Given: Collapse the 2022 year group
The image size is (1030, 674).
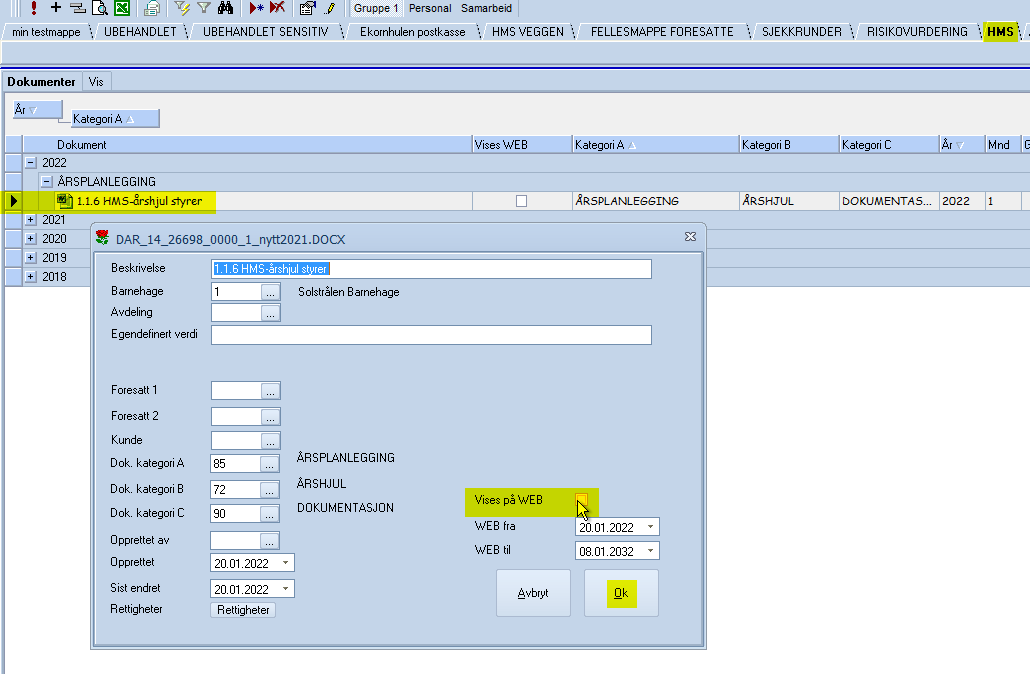Looking at the screenshot, I should click(x=31, y=162).
